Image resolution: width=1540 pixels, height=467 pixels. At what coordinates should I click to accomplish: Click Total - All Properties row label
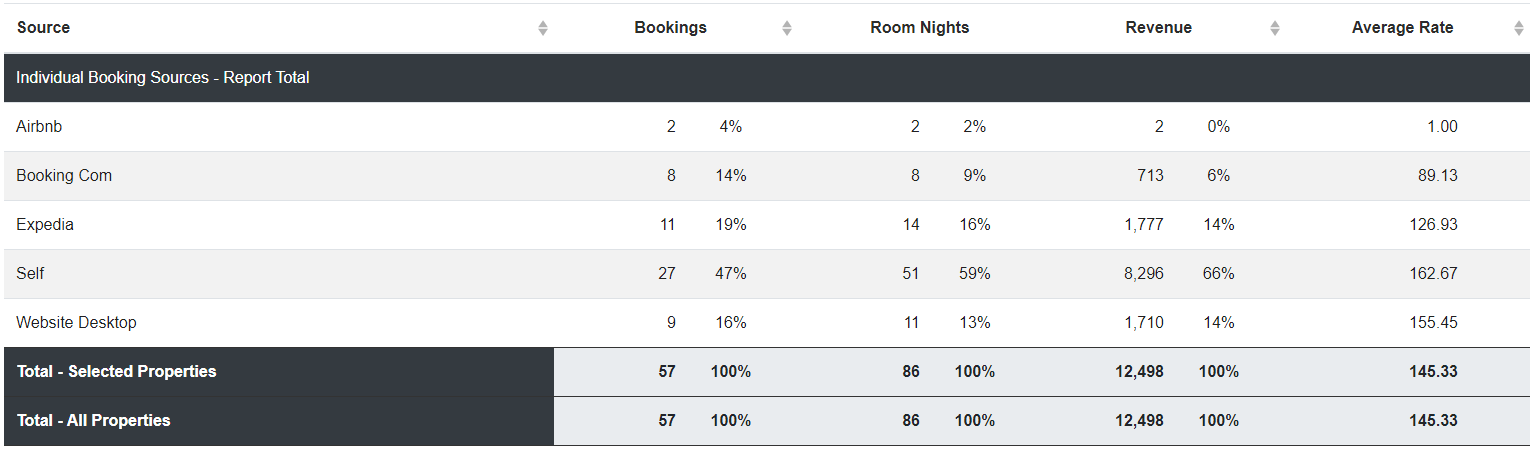tap(93, 420)
